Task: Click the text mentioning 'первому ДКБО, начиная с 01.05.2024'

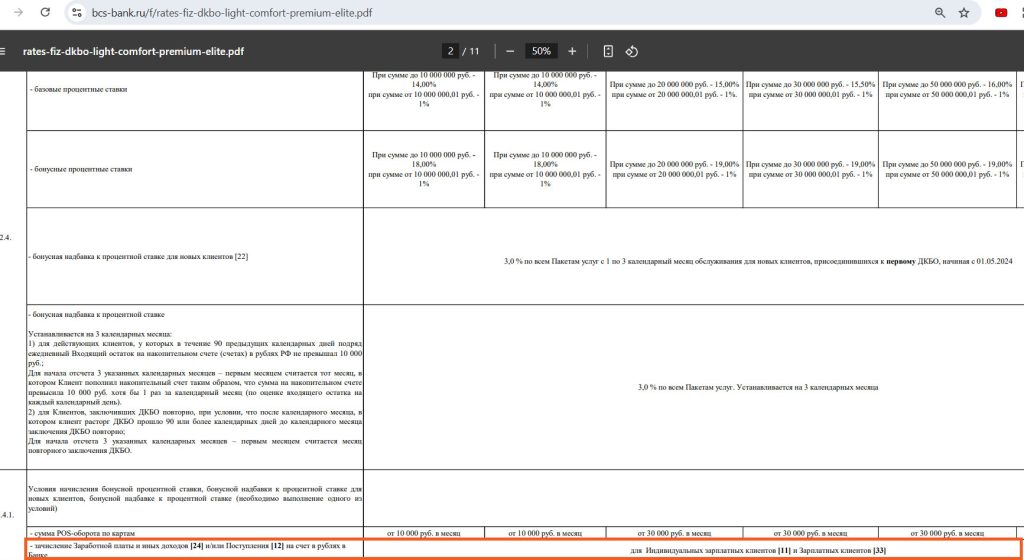Action: click(949, 261)
